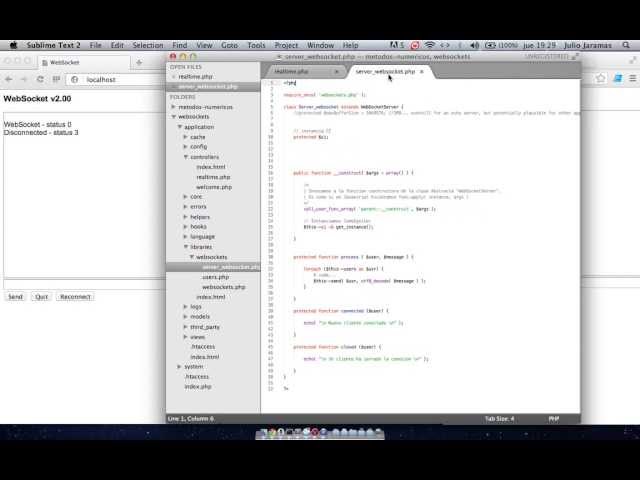Open welcome.php in the controllers folder
The width and height of the screenshot is (640, 480).
[214, 187]
